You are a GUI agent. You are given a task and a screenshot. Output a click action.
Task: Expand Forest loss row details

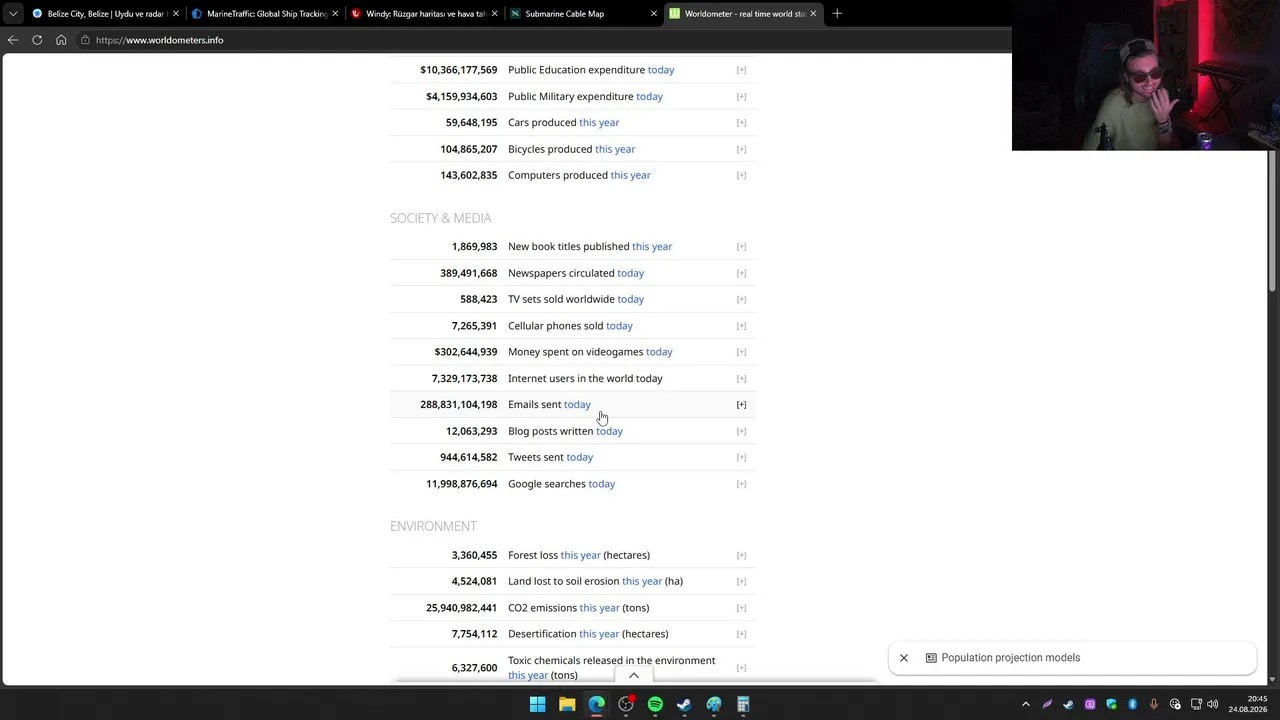(741, 555)
